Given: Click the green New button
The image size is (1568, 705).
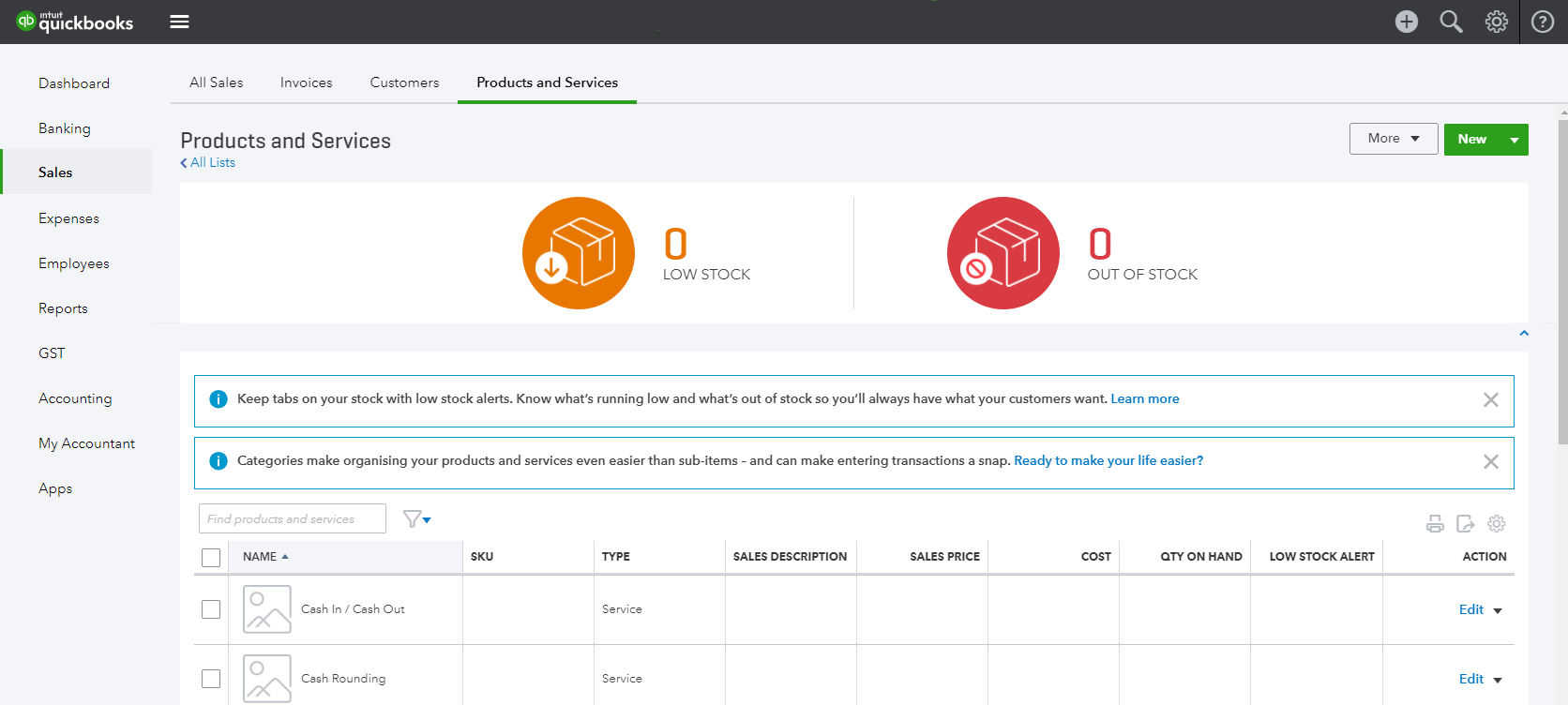Looking at the screenshot, I should (x=1472, y=140).
